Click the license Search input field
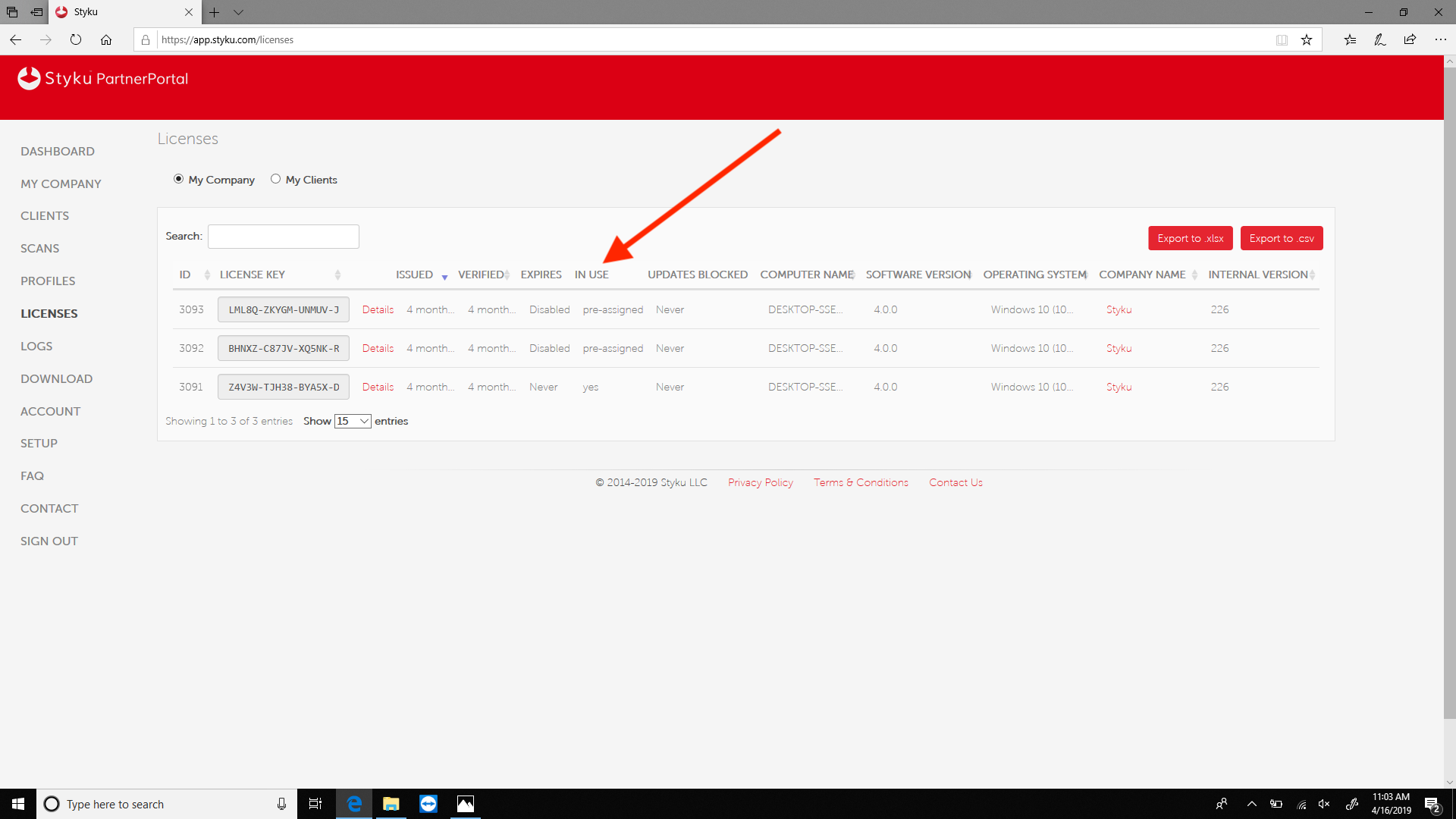This screenshot has height=819, width=1456. point(283,236)
